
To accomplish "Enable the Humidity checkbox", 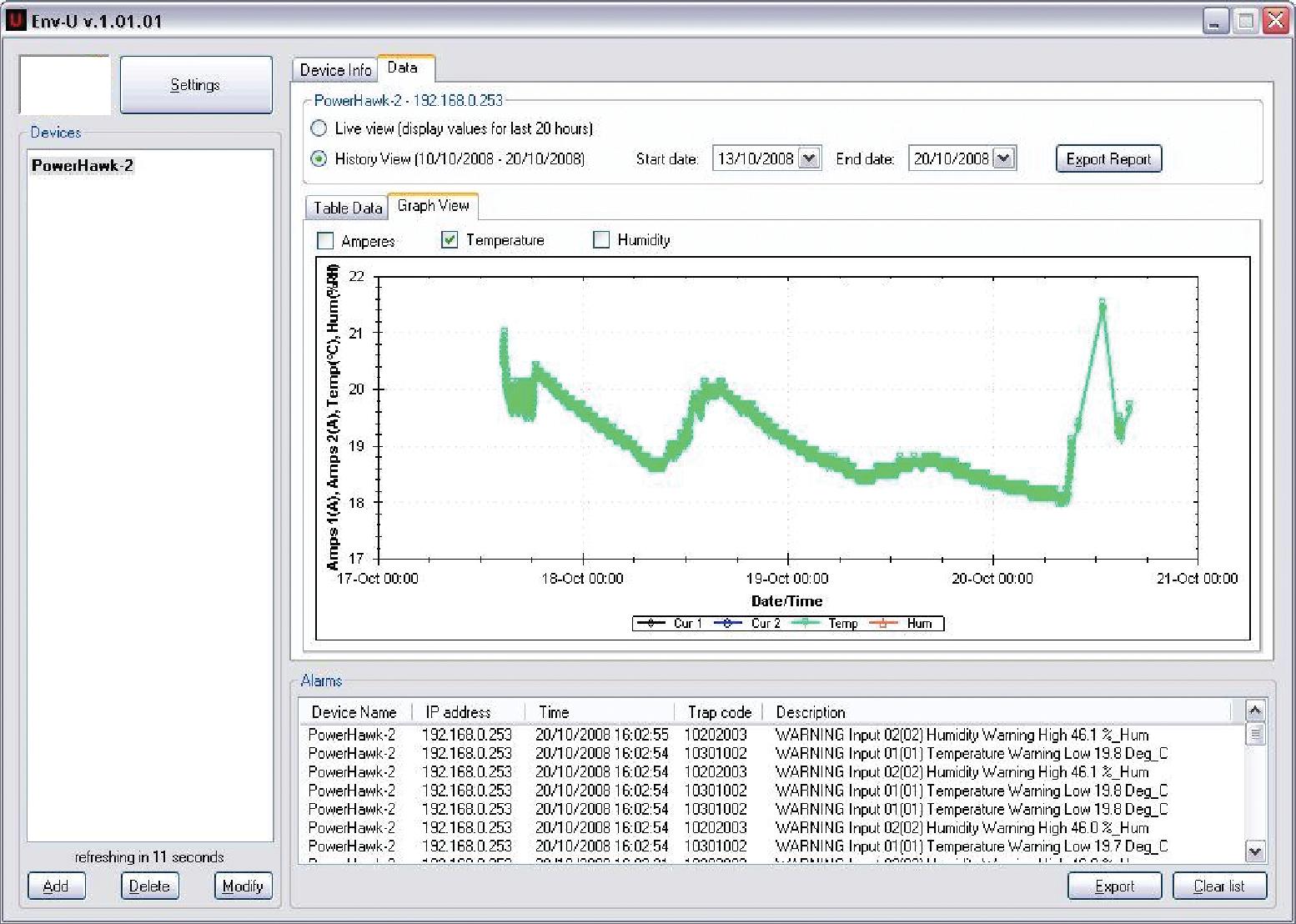I will 600,239.
